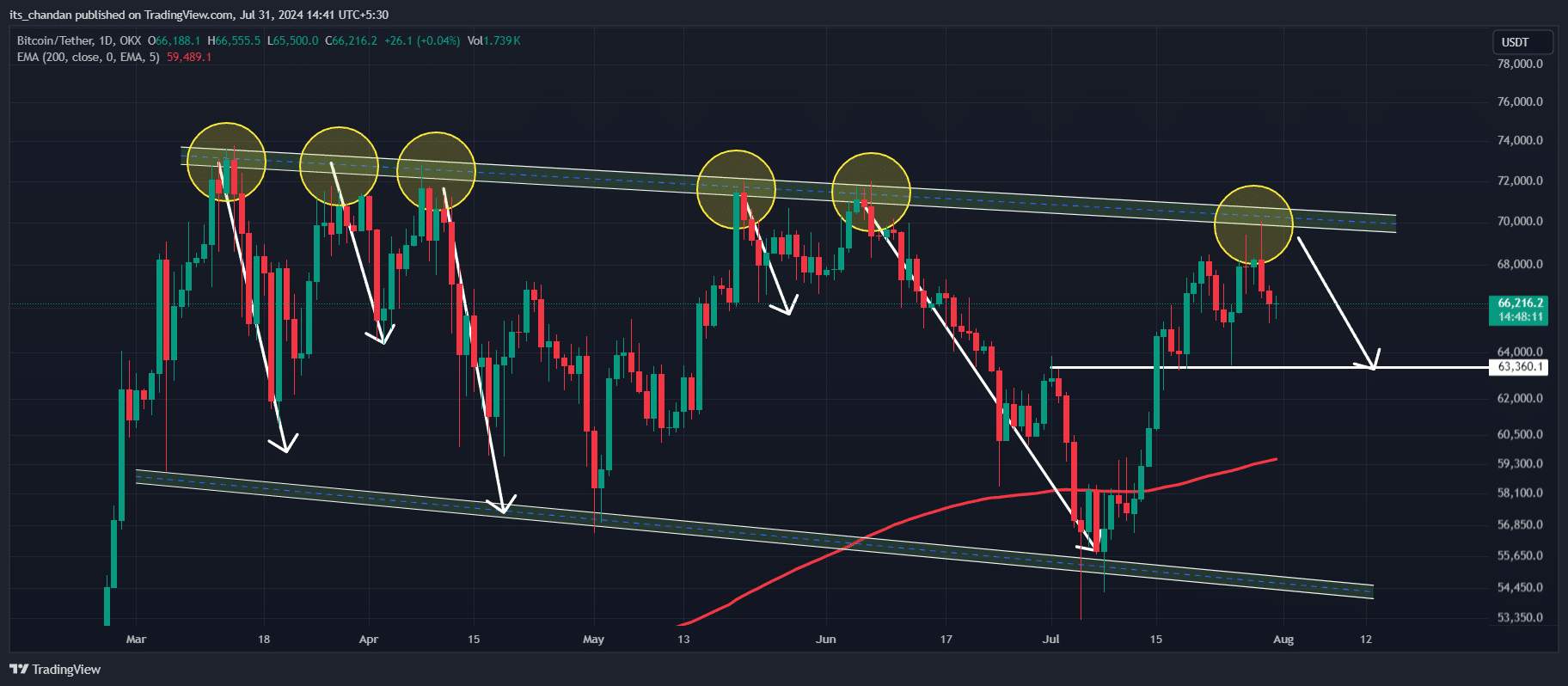Click the 58,100.0 price axis label
1568x686 pixels.
tap(1520, 493)
